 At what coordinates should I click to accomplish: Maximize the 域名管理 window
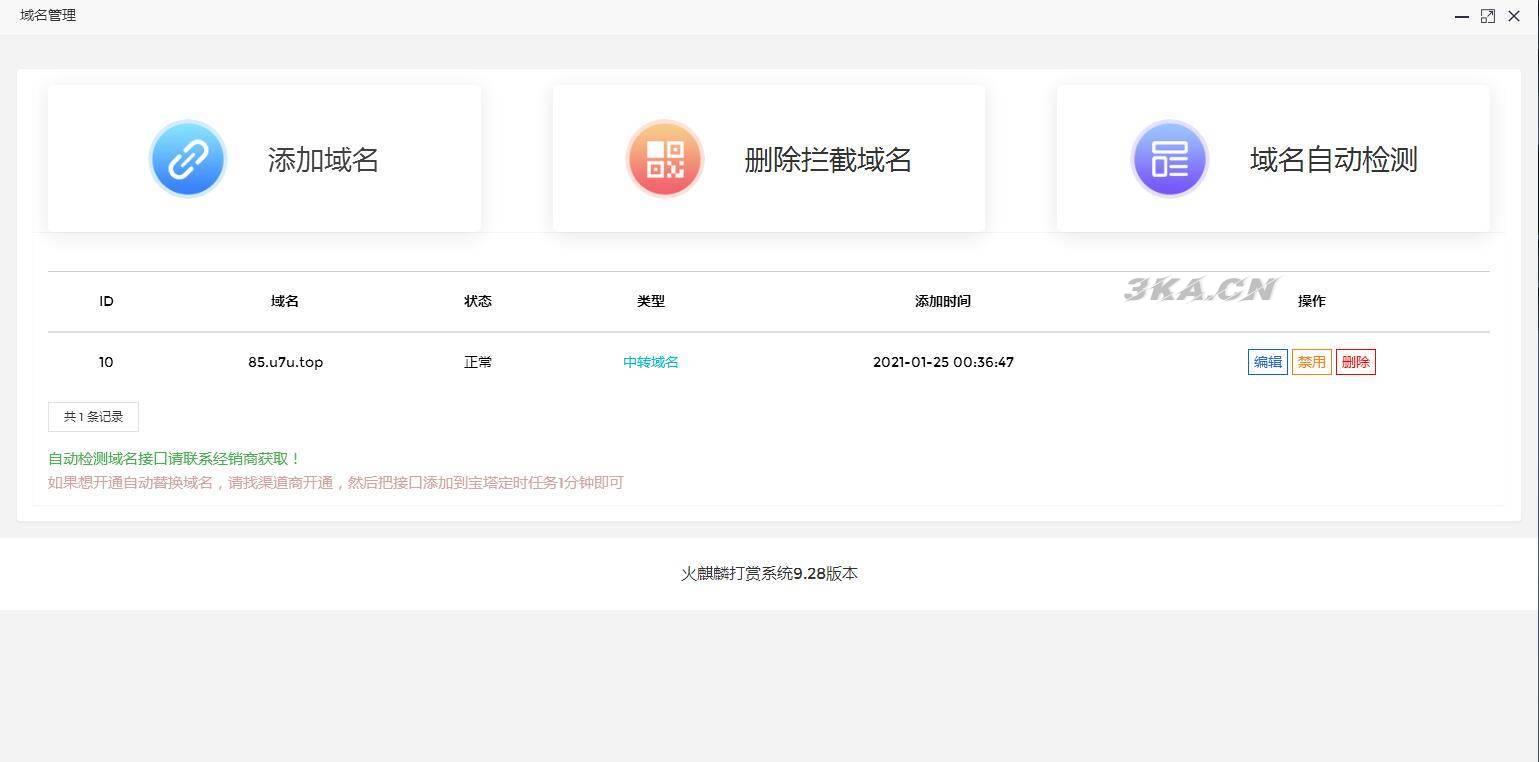click(x=1488, y=16)
